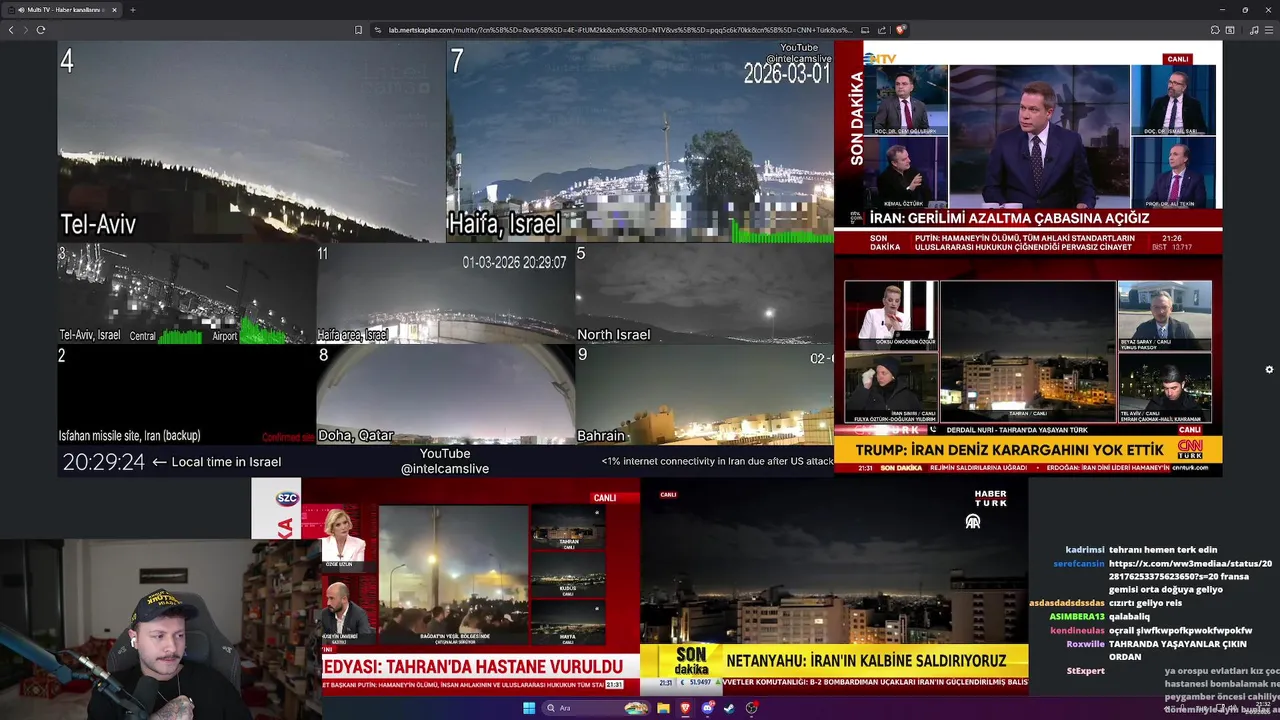Open a new tab with plus button
Viewport: 1280px width, 720px height.
coord(132,10)
